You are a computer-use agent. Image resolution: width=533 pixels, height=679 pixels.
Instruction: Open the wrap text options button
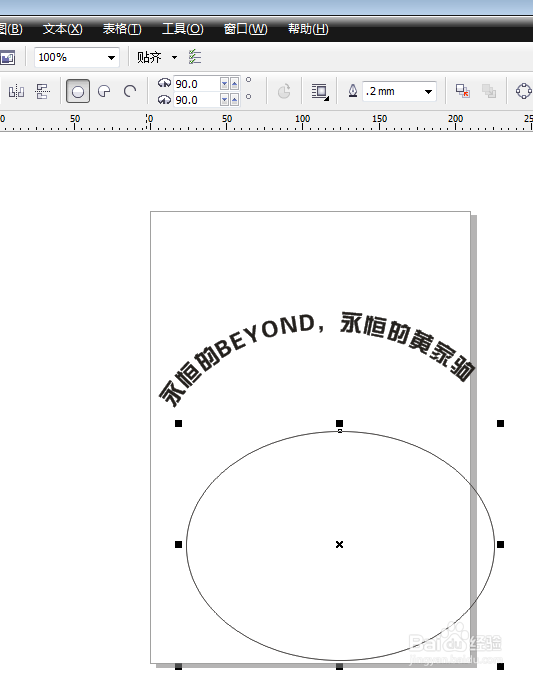320,91
